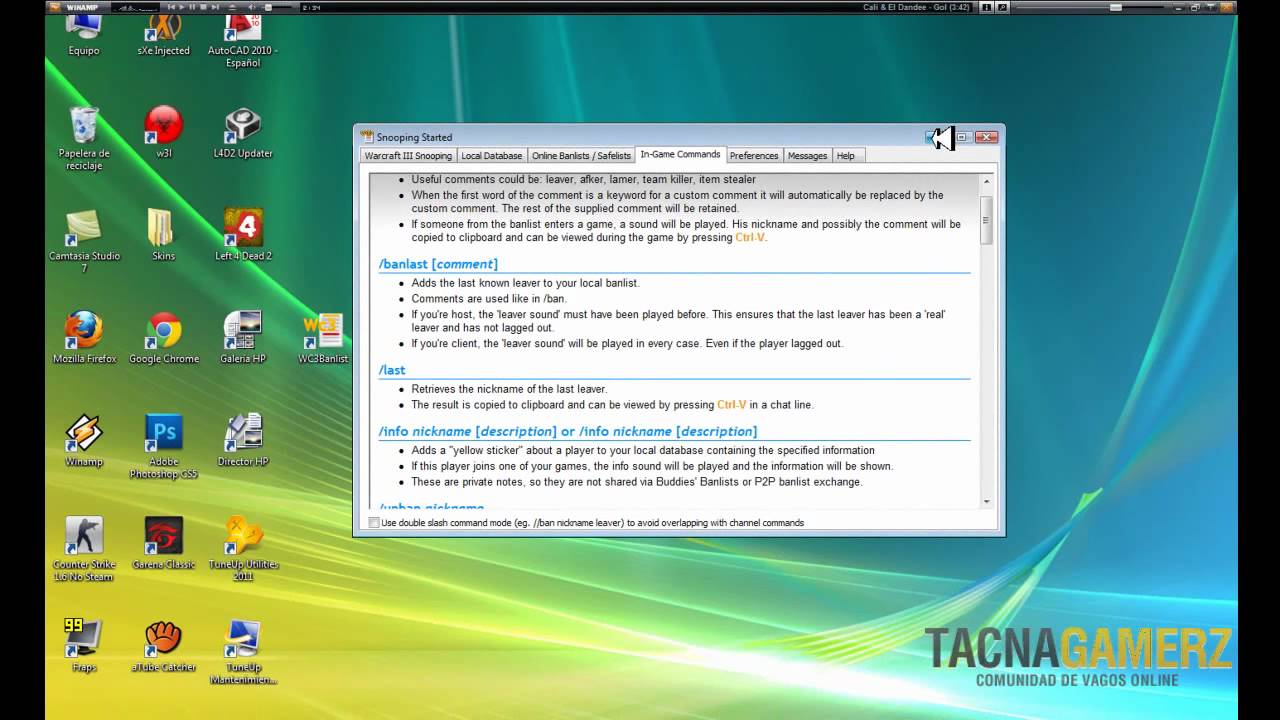1280x720 pixels.
Task: Stop Winamp playback
Action: [x=203, y=7]
